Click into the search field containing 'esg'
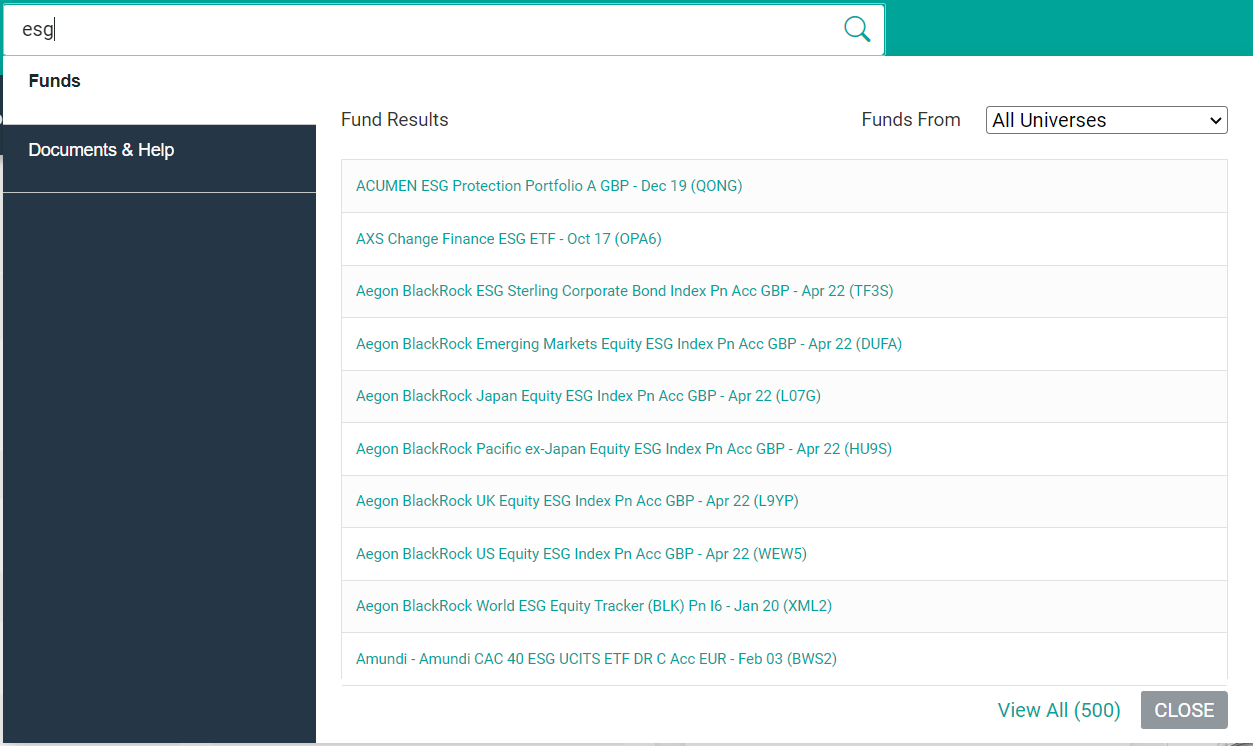Viewport: 1253px width, 746px height. (x=420, y=30)
